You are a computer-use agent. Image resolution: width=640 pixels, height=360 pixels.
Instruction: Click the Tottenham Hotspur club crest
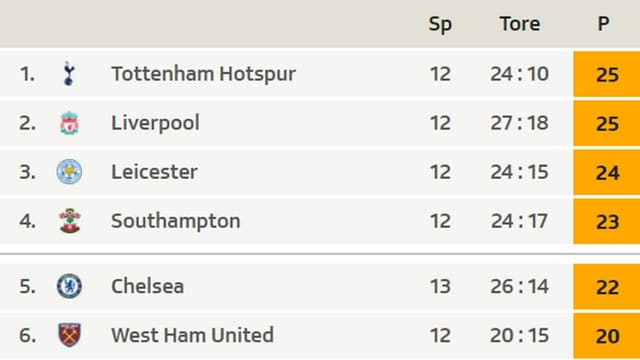(69, 73)
